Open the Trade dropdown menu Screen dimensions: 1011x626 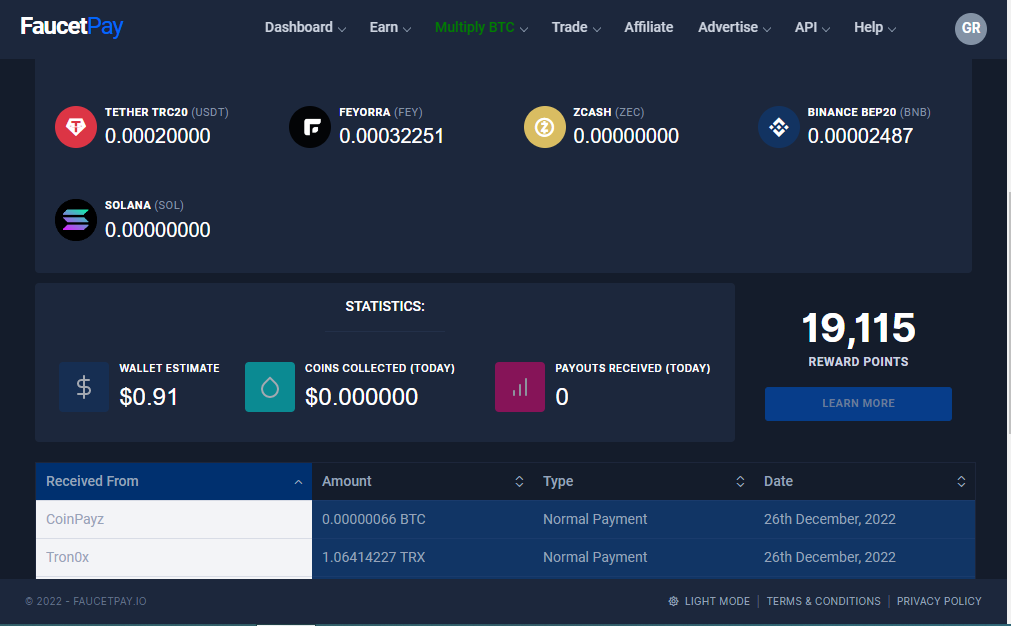(x=576, y=28)
